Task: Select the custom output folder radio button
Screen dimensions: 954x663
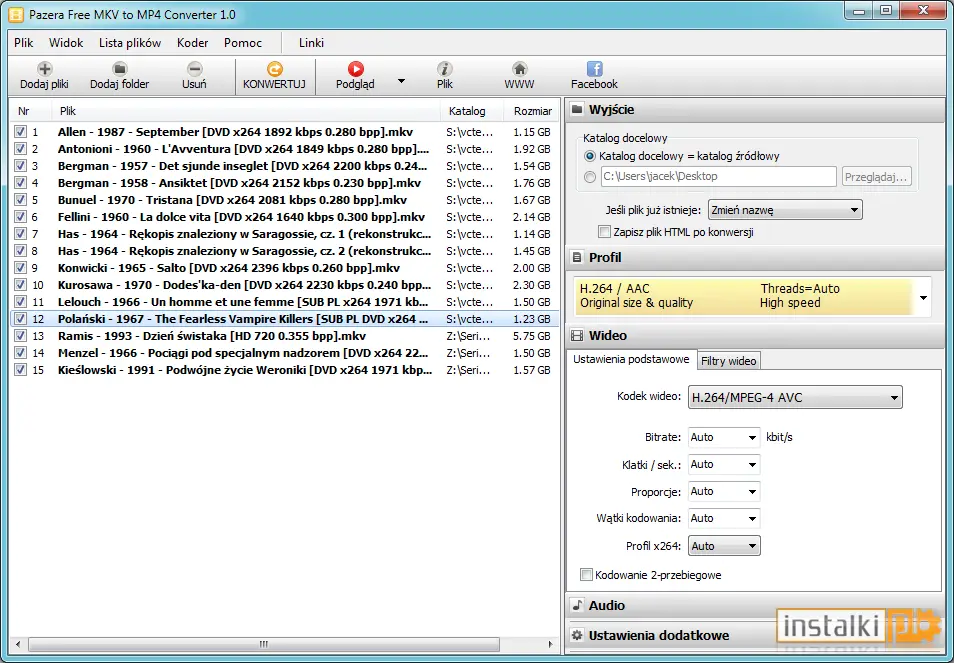Action: [x=590, y=177]
